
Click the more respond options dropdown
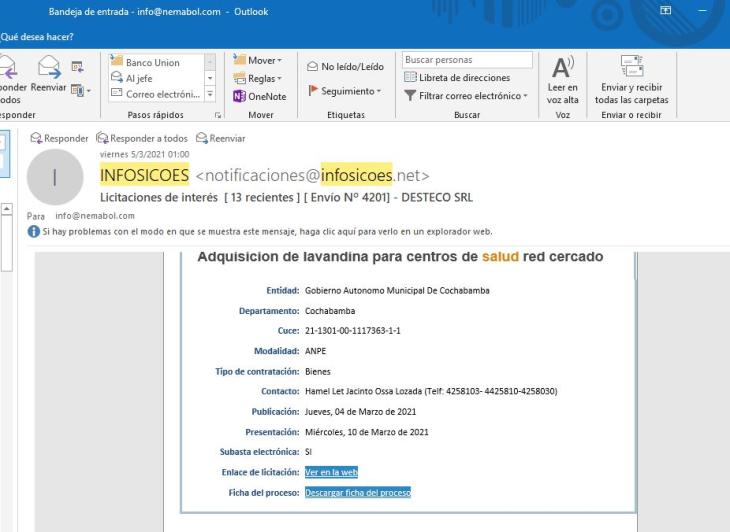tap(81, 90)
